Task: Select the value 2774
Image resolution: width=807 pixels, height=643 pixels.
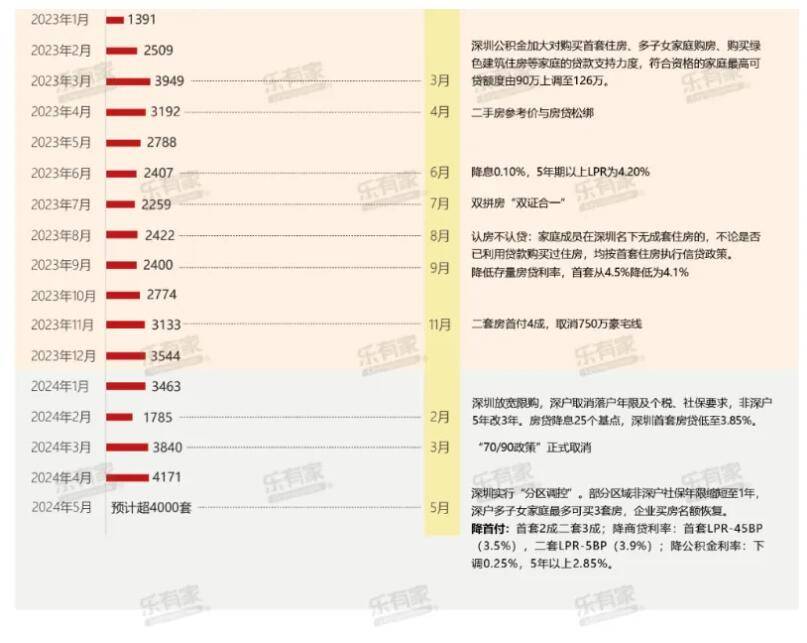Action: [x=162, y=295]
